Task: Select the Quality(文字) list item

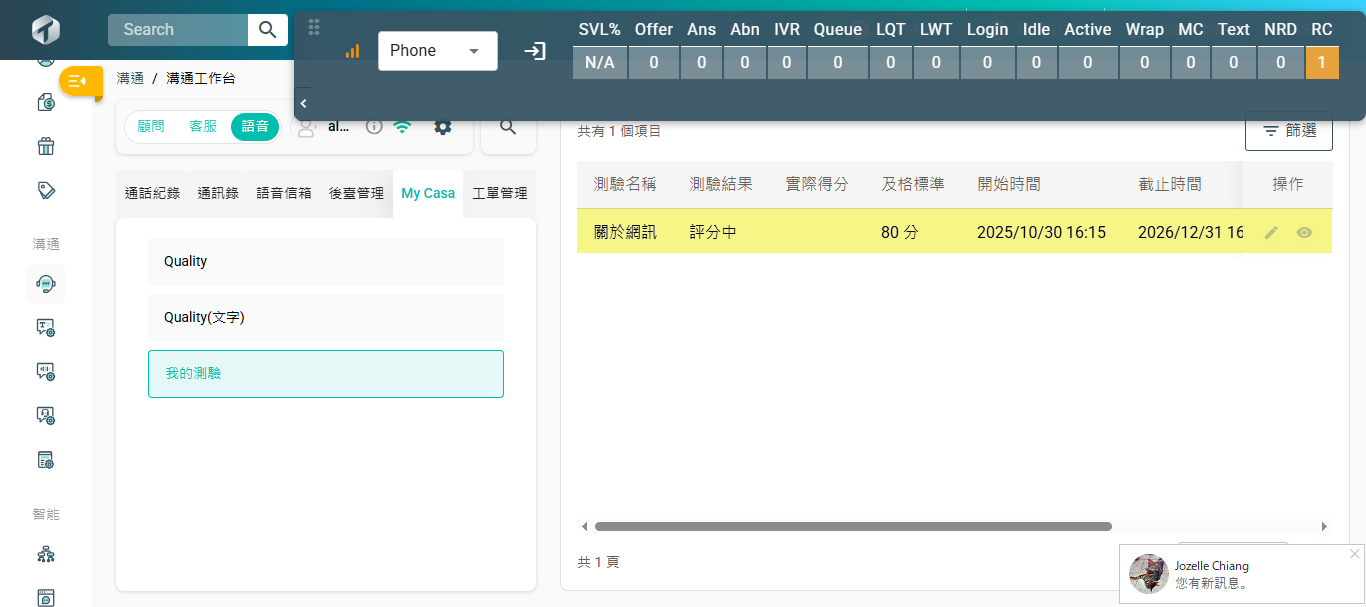Action: [325, 318]
